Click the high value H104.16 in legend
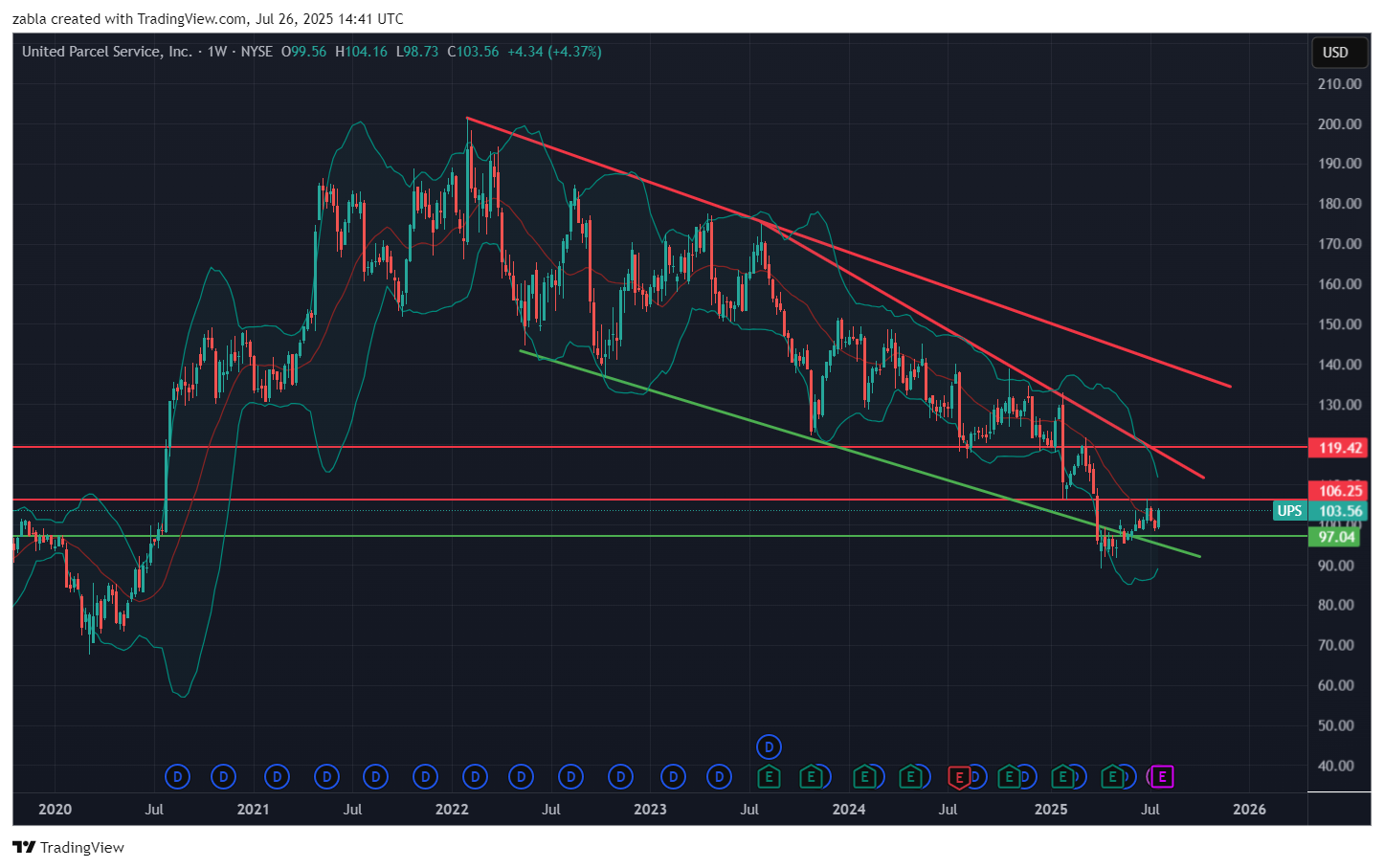This screenshot has width=1384, height=868. pyautogui.click(x=361, y=52)
